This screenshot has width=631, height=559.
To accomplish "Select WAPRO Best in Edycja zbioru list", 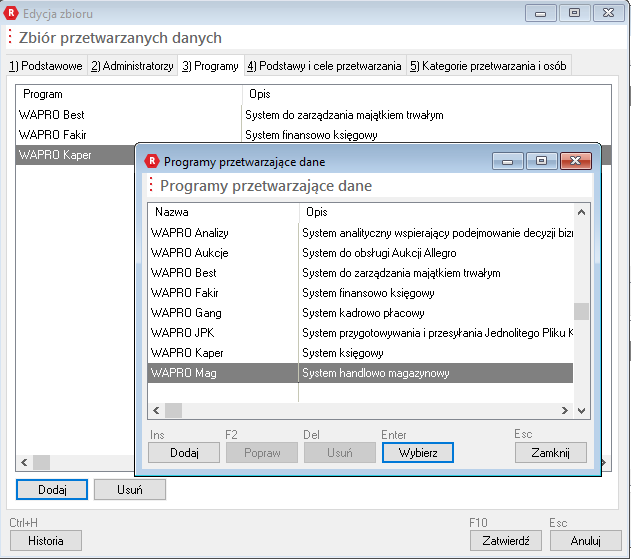I will 313,115.
